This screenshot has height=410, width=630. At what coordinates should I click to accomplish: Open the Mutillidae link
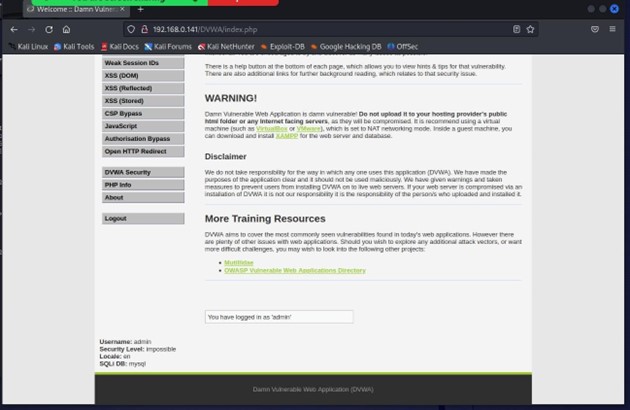point(239,262)
